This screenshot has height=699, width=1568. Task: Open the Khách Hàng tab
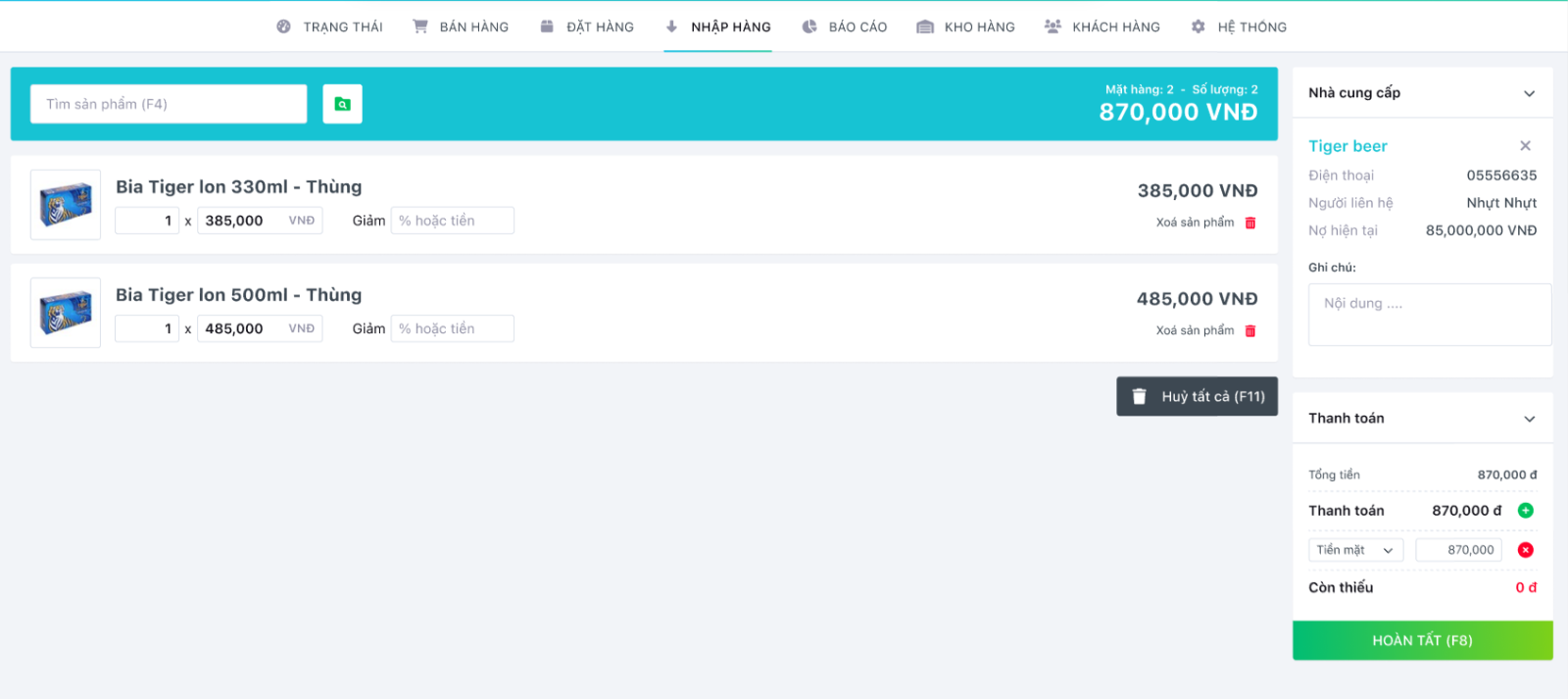coord(1102,26)
